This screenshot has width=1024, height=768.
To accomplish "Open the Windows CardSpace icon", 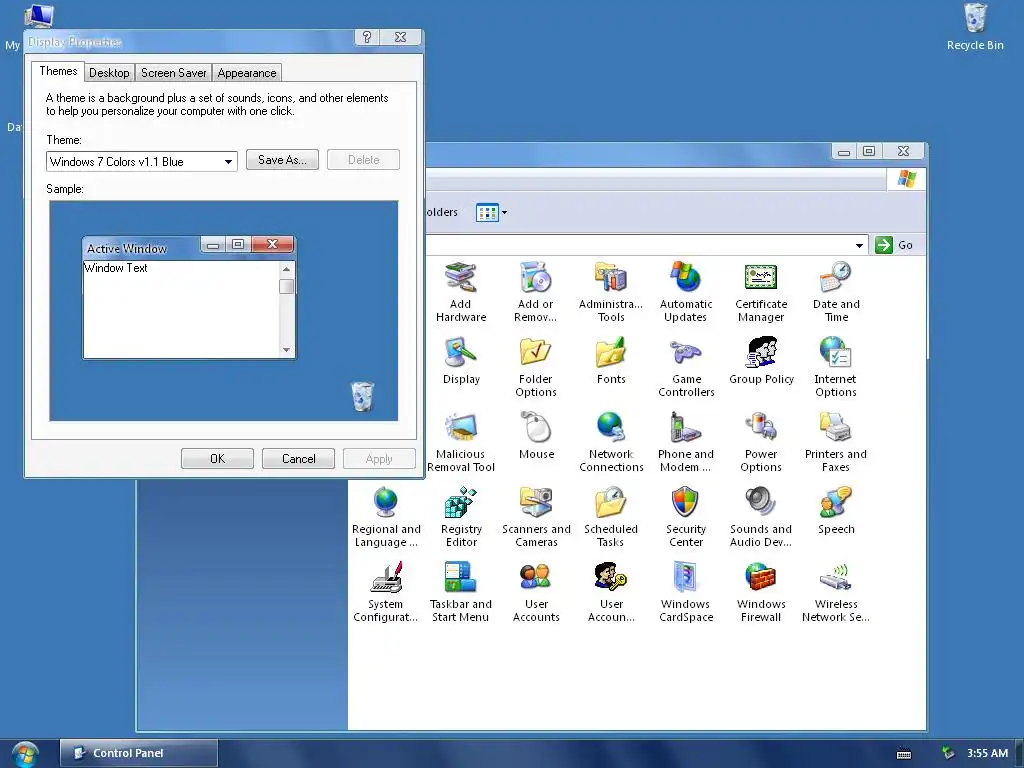I will (x=686, y=578).
